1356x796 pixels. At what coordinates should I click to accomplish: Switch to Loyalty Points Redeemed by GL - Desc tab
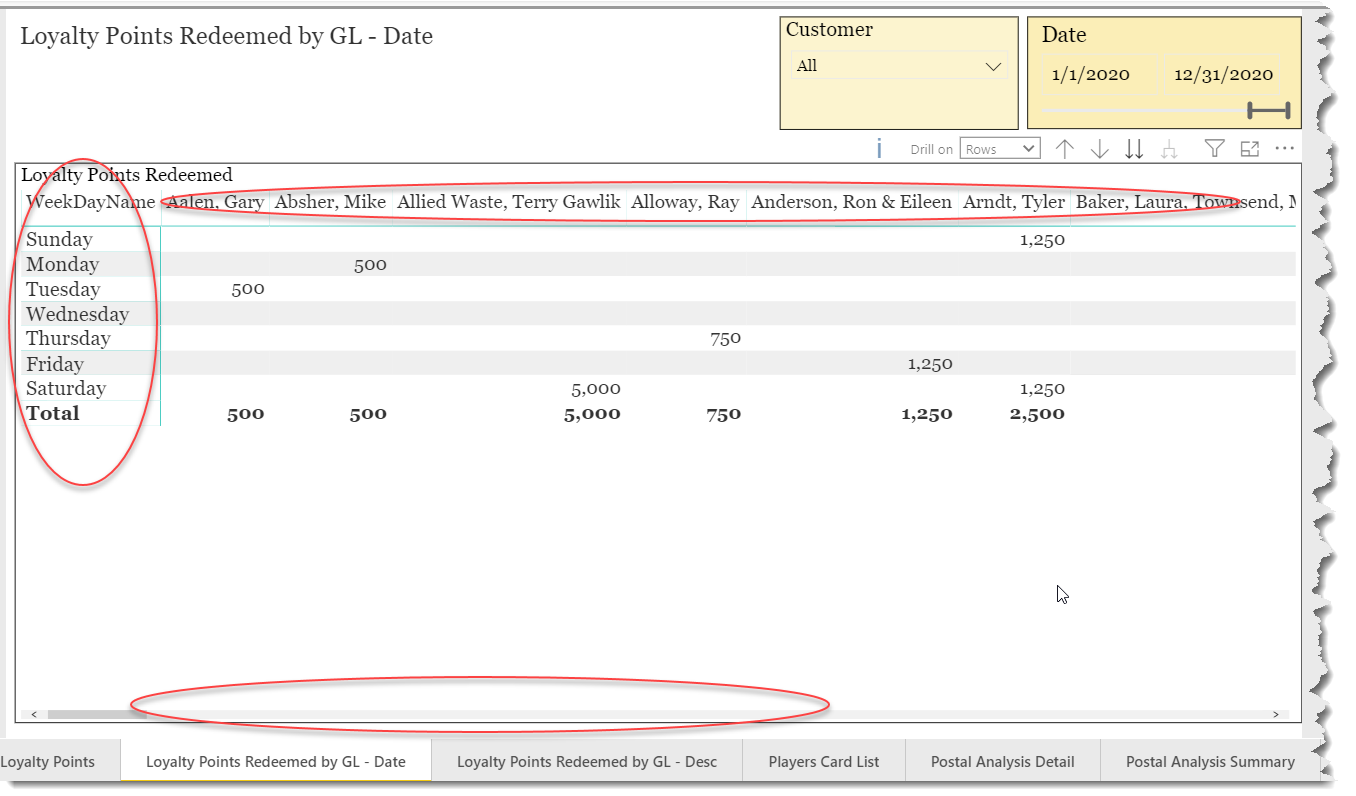(587, 761)
